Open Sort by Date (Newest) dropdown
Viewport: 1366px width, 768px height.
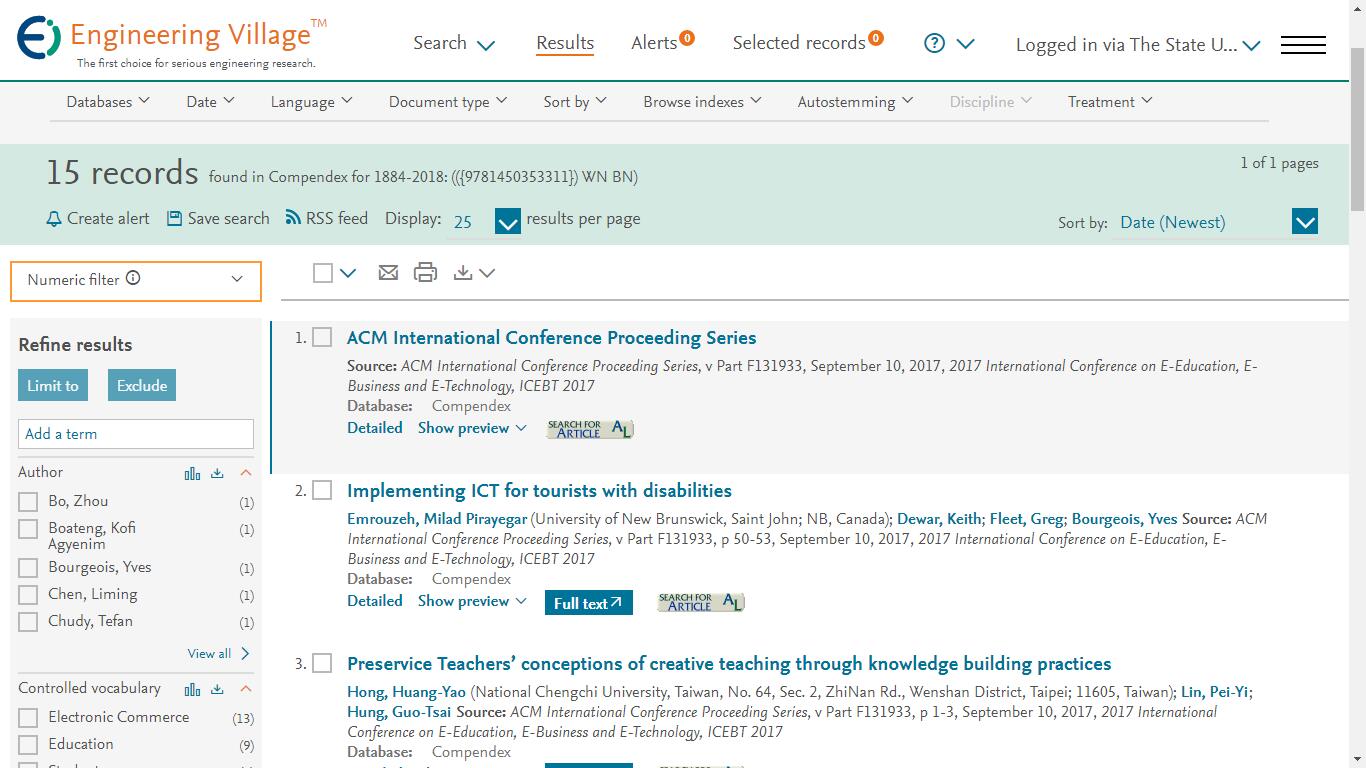click(1305, 221)
